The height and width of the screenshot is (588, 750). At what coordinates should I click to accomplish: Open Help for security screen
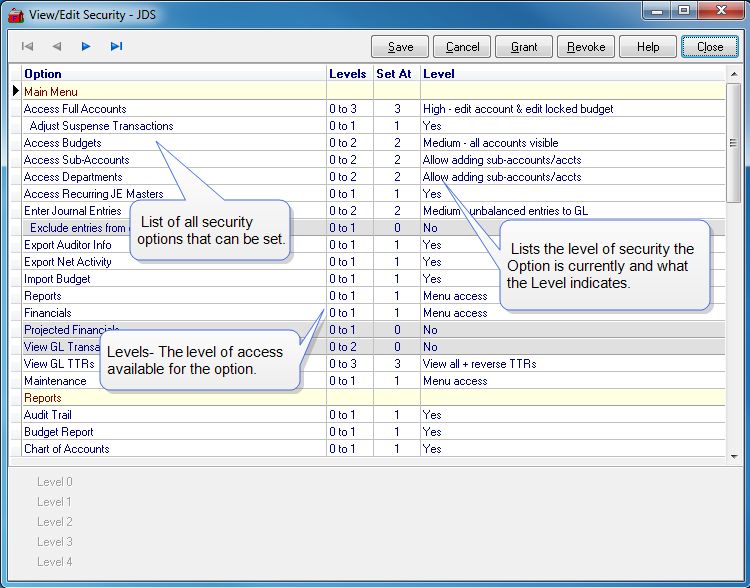coord(648,47)
